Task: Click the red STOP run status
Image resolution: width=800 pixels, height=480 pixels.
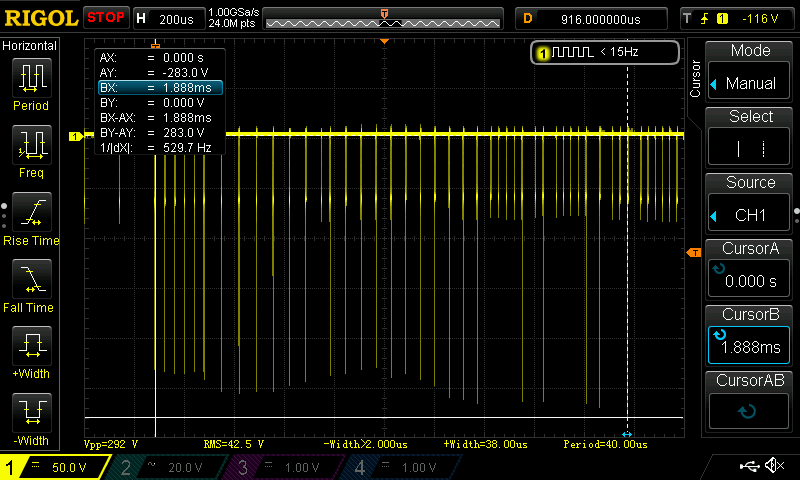Action: [105, 18]
